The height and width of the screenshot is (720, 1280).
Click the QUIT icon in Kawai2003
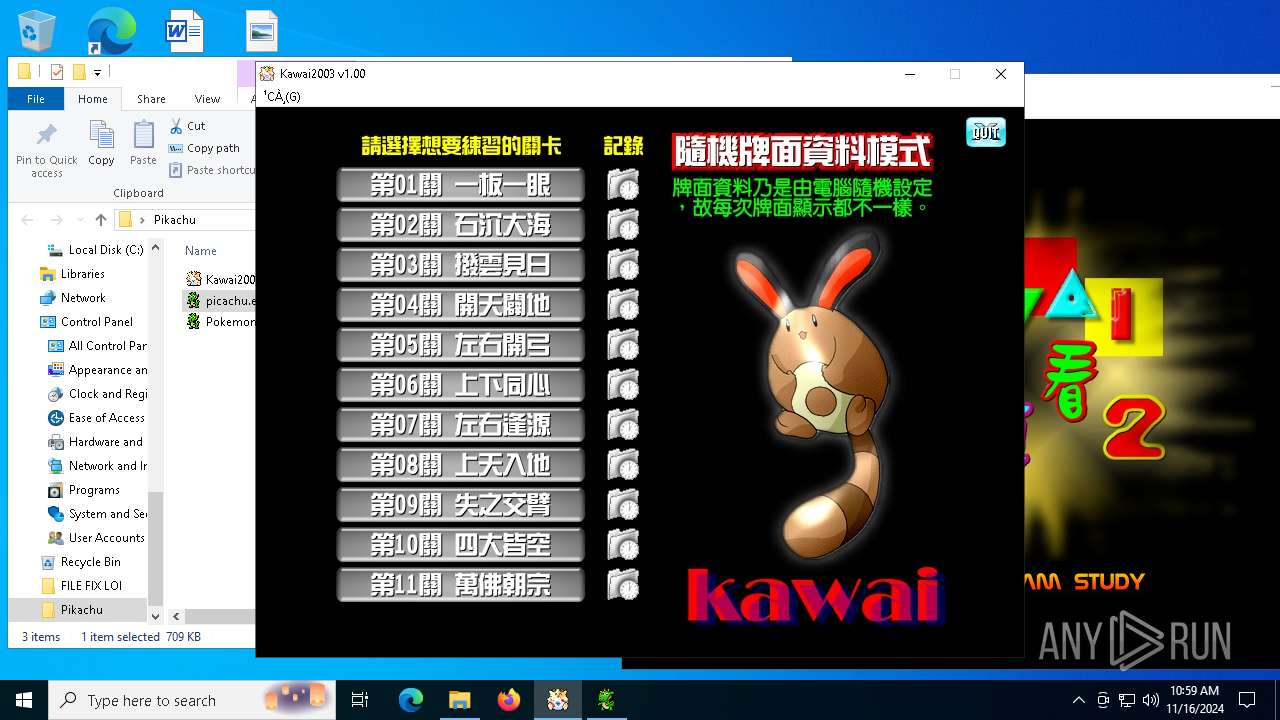(986, 132)
